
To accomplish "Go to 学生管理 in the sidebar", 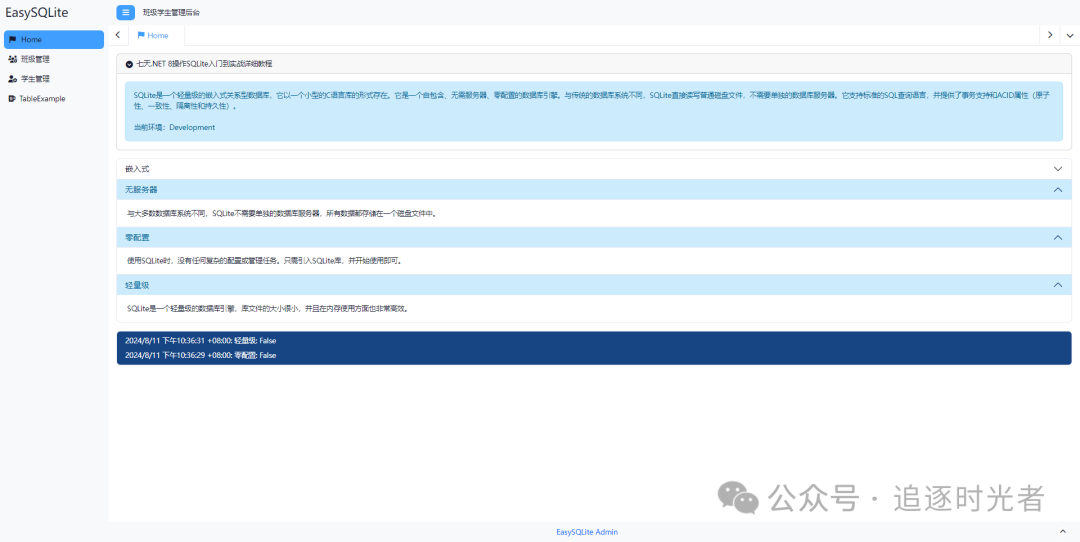I will pyautogui.click(x=35, y=78).
